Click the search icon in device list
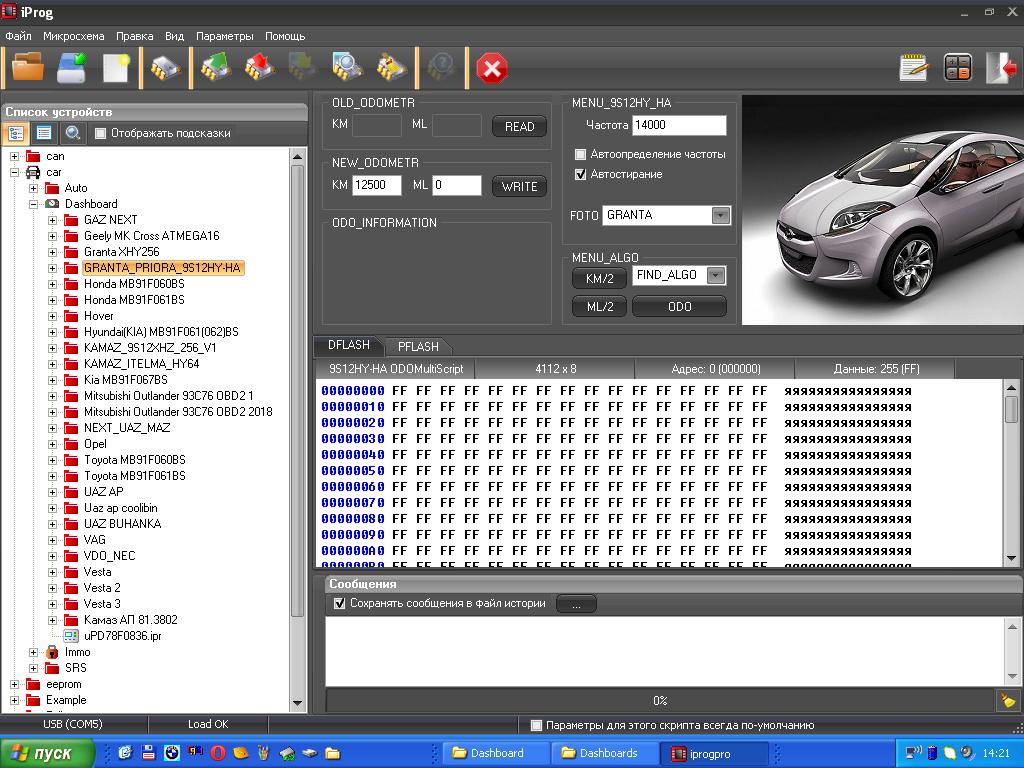 (x=72, y=133)
